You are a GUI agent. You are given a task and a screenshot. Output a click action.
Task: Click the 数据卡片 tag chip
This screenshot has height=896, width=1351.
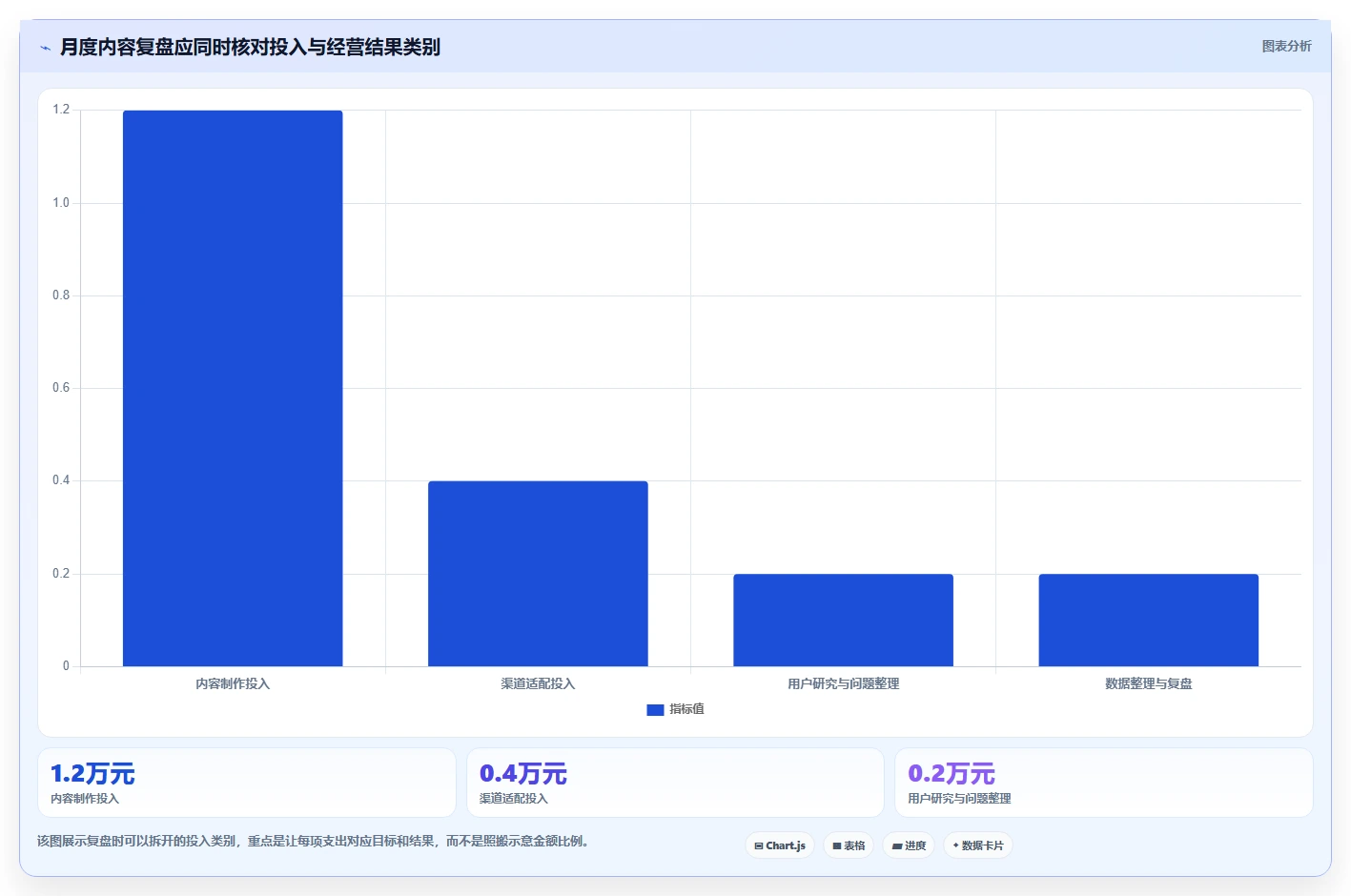(978, 845)
